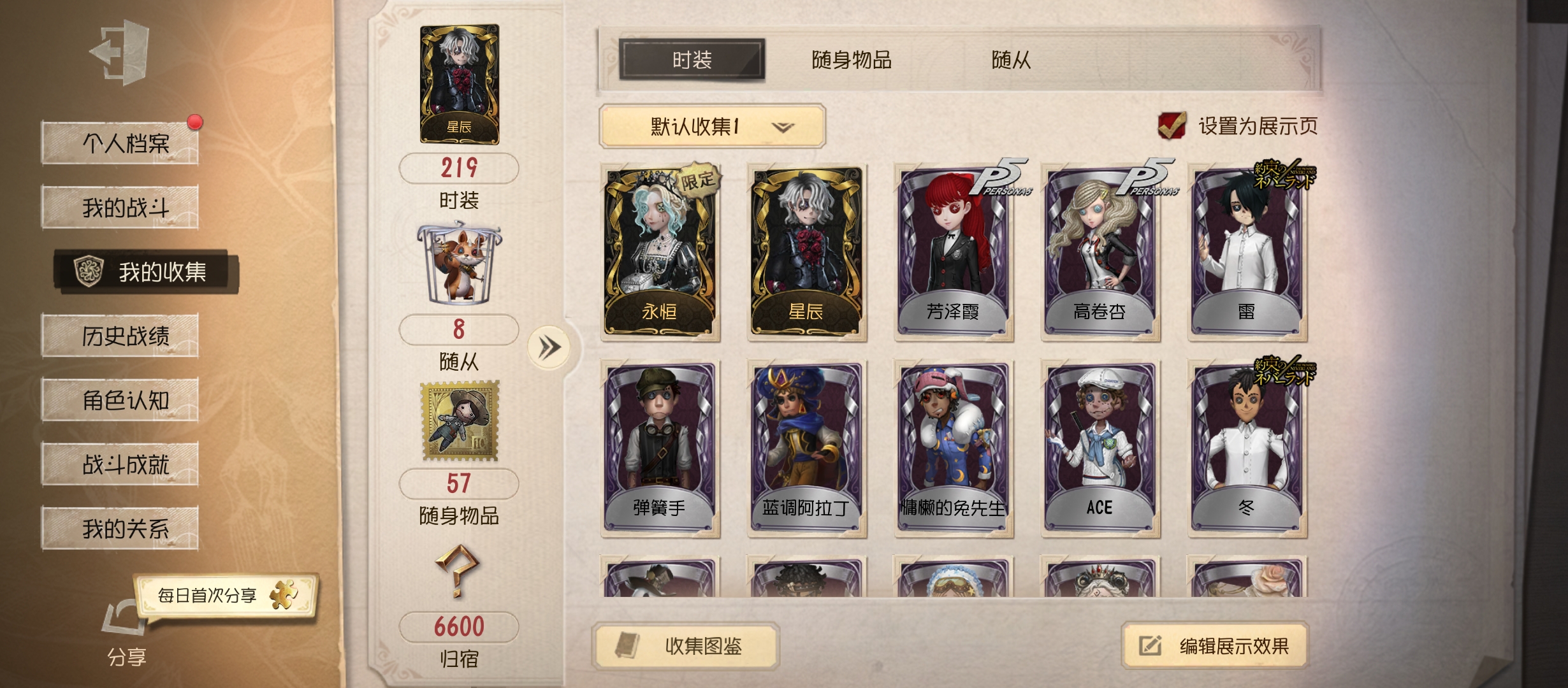The image size is (1568, 688).
Task: Open the 永恒 limited costume card
Action: coord(660,252)
